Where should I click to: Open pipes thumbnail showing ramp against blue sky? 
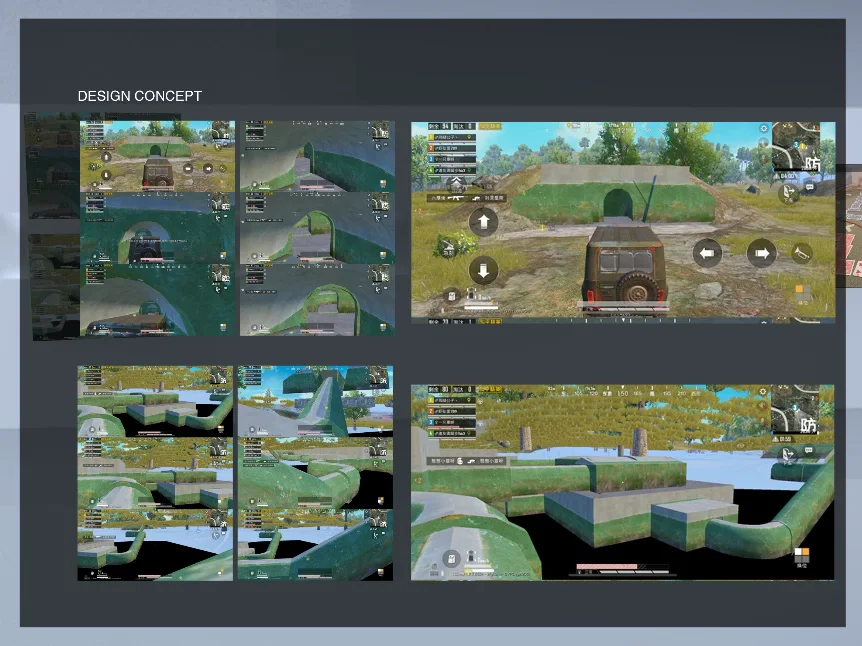316,401
